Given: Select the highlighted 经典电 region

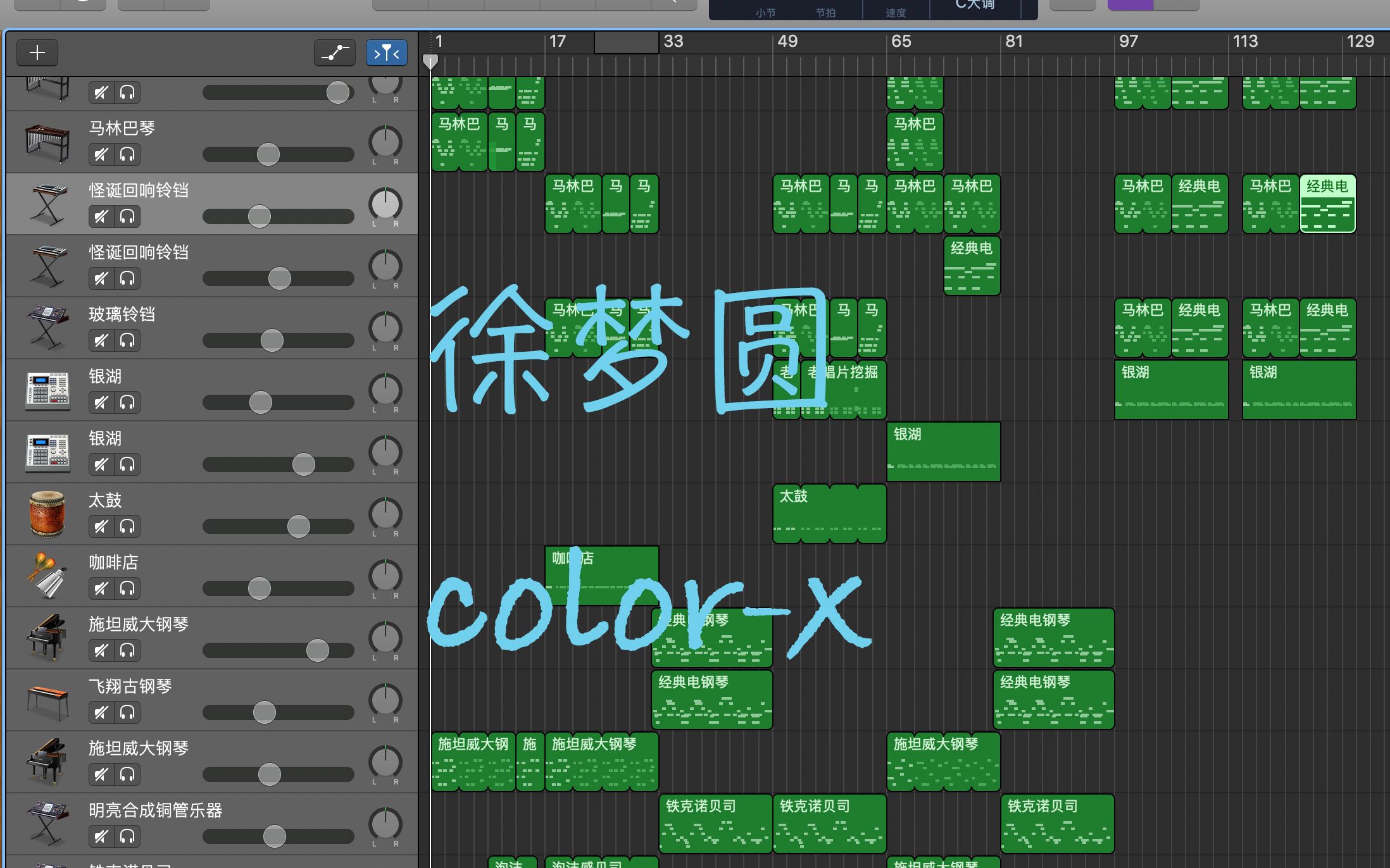Looking at the screenshot, I should [1327, 204].
